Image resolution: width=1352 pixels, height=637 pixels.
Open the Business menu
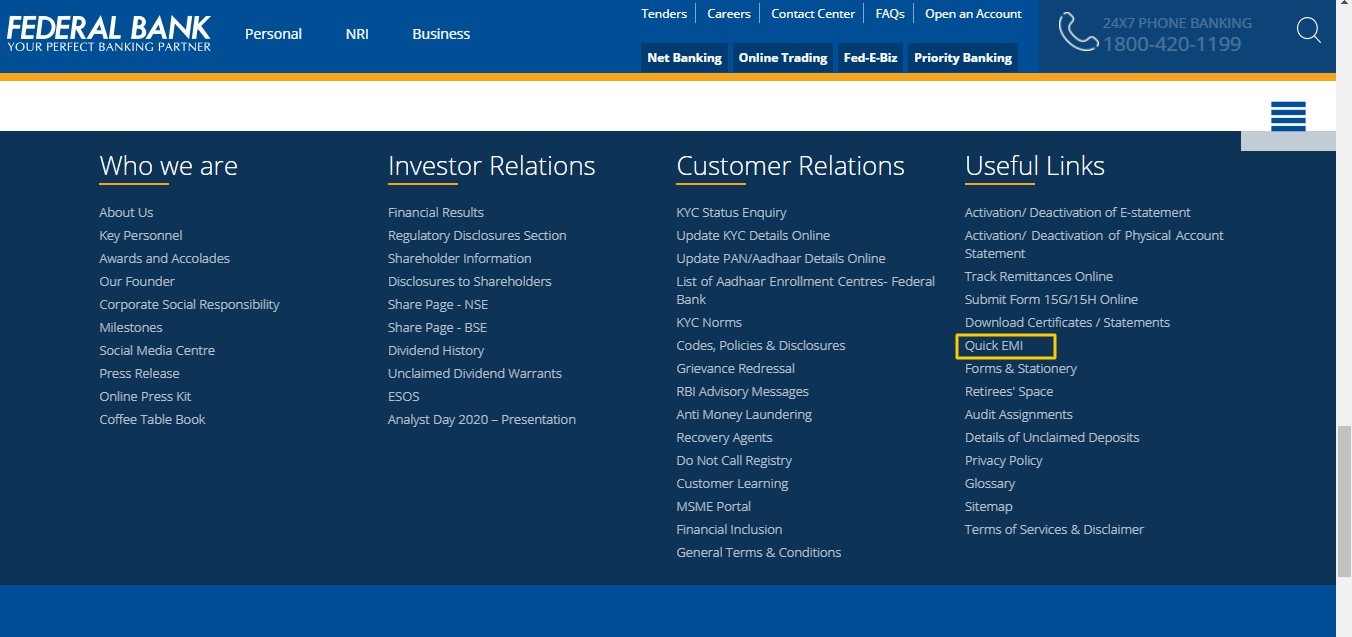441,34
